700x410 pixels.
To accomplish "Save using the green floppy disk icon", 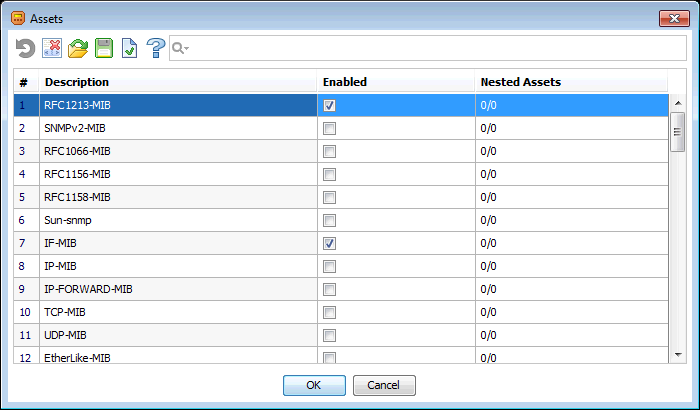I will pyautogui.click(x=104, y=48).
